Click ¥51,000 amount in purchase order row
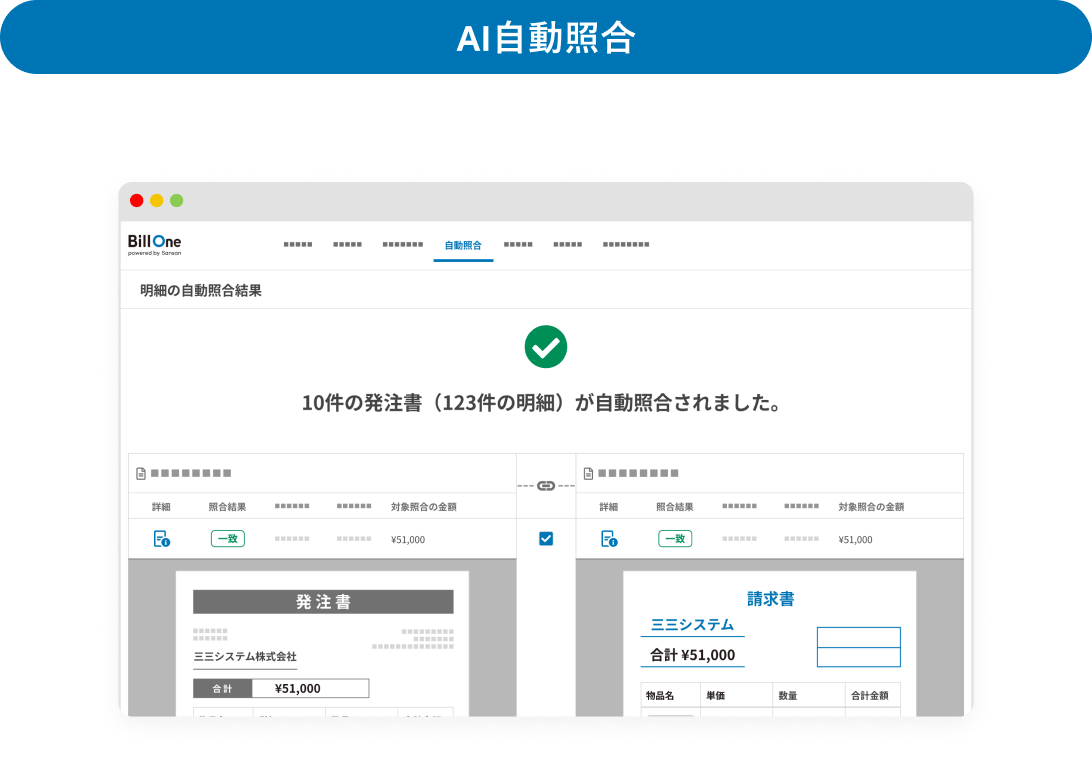This screenshot has width=1092, height=774. pos(408,539)
